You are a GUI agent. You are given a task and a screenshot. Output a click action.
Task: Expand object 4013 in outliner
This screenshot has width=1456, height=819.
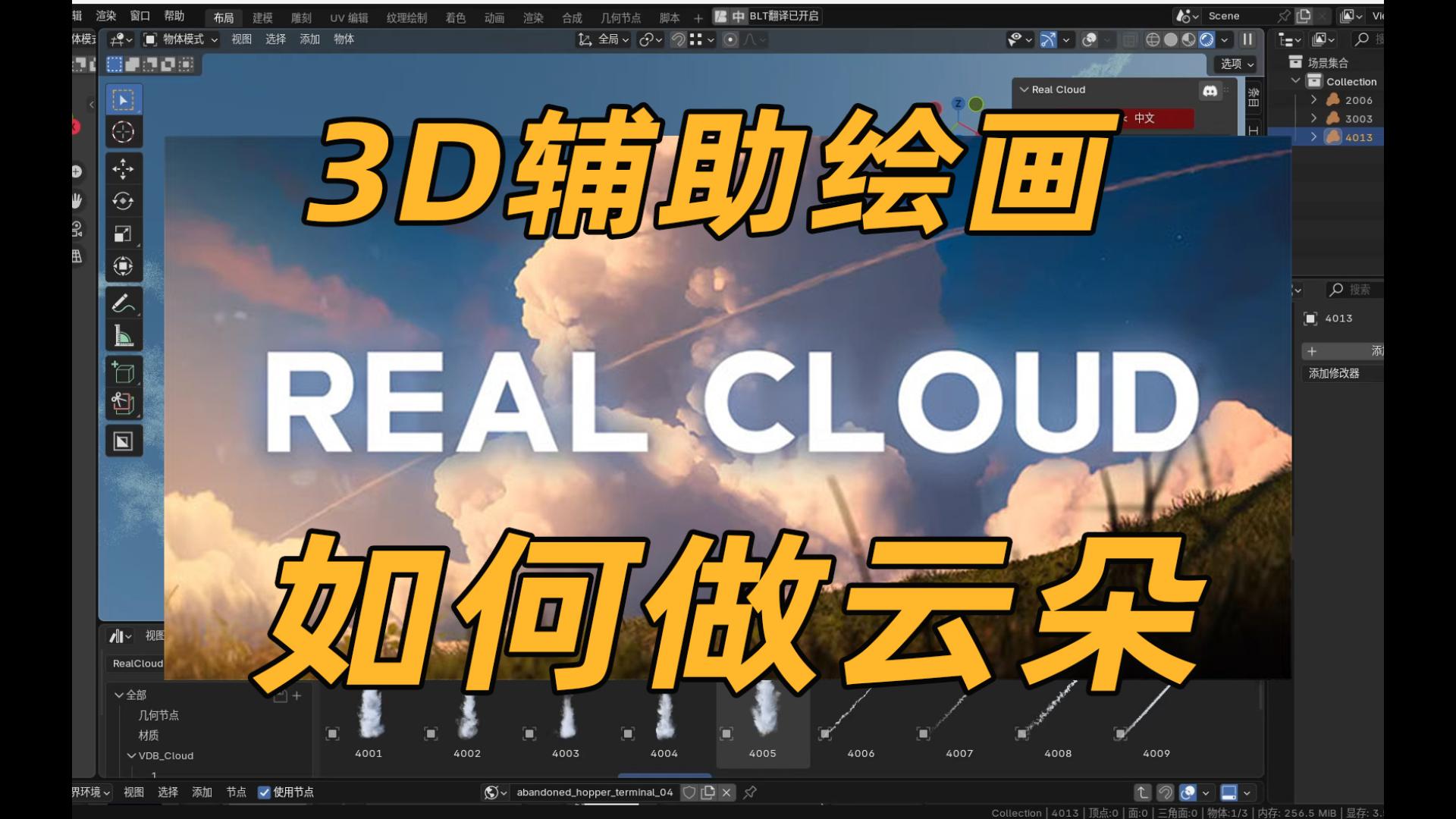pos(1314,137)
